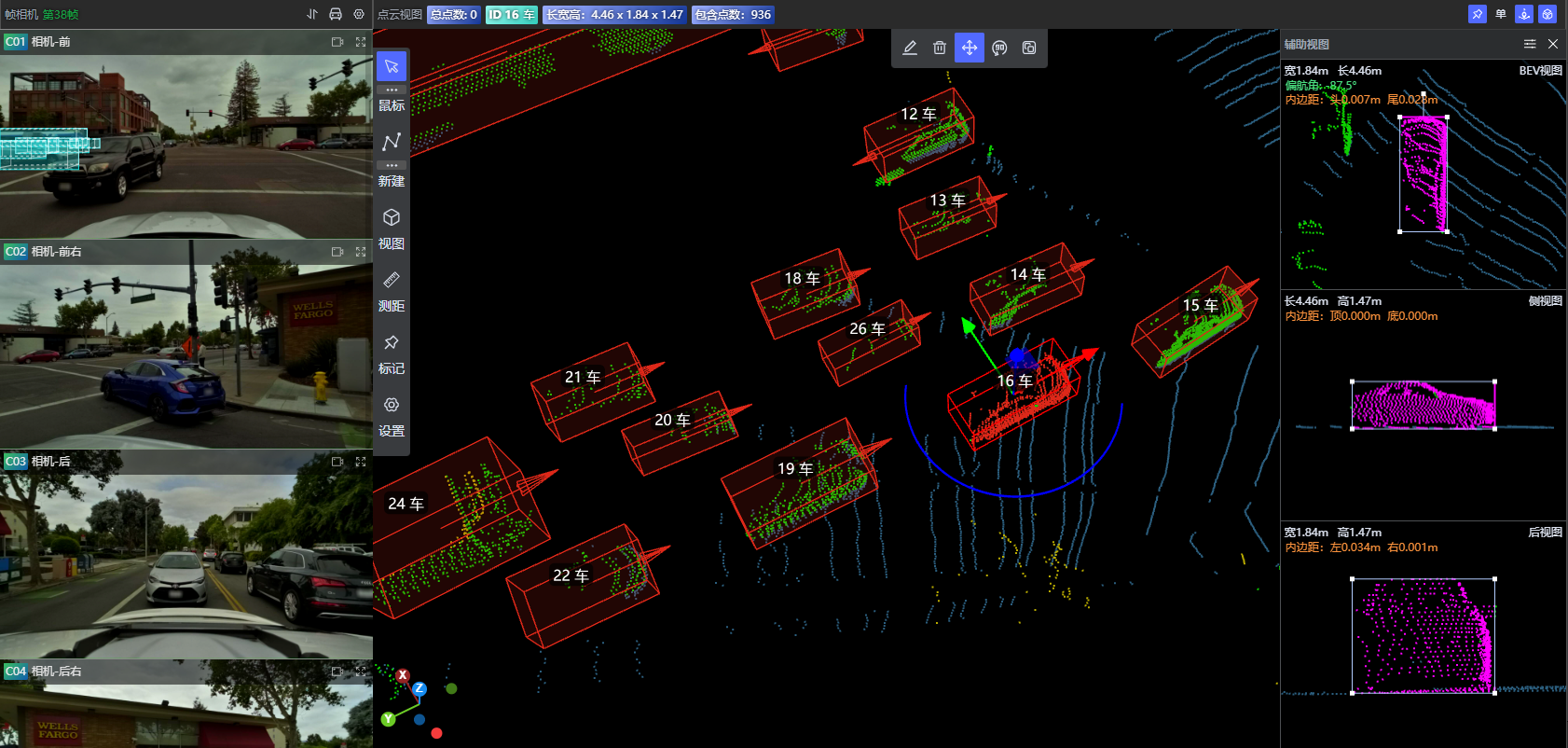Screen dimensions: 1568x748
Task: Click the car icon in camera header
Action: [x=336, y=14]
